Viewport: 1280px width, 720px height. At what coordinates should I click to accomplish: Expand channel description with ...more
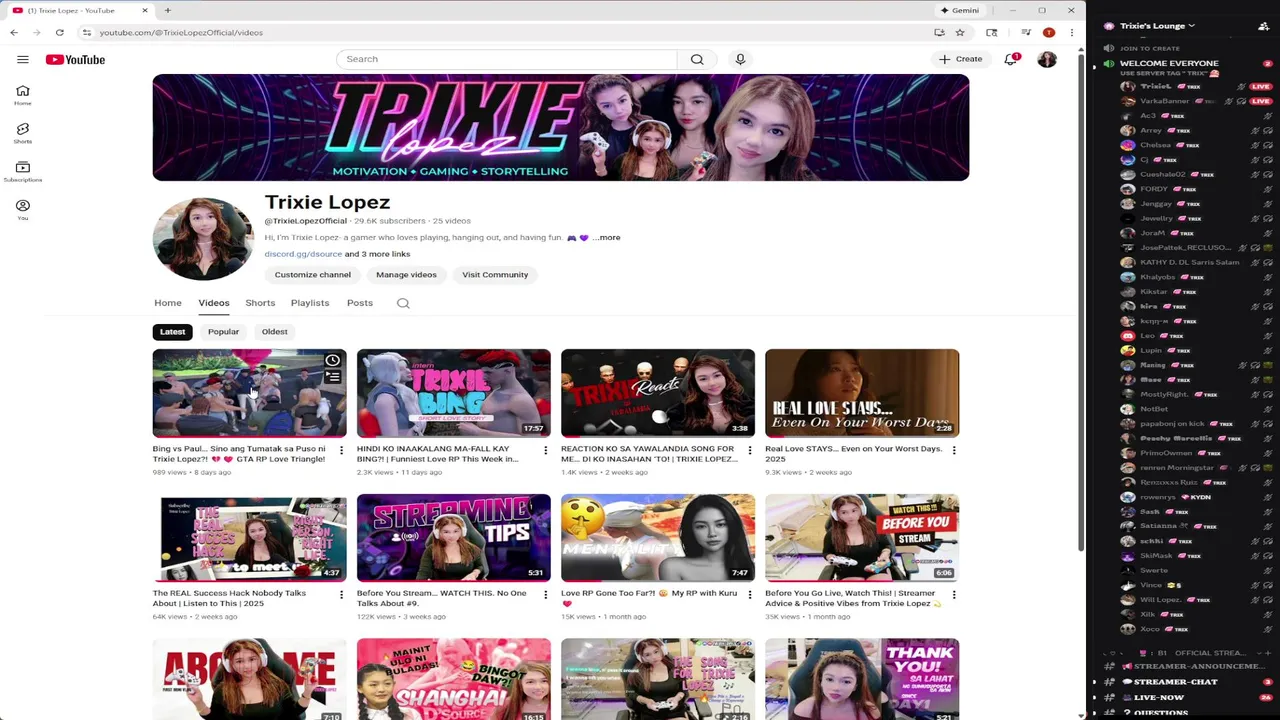pyautogui.click(x=606, y=238)
